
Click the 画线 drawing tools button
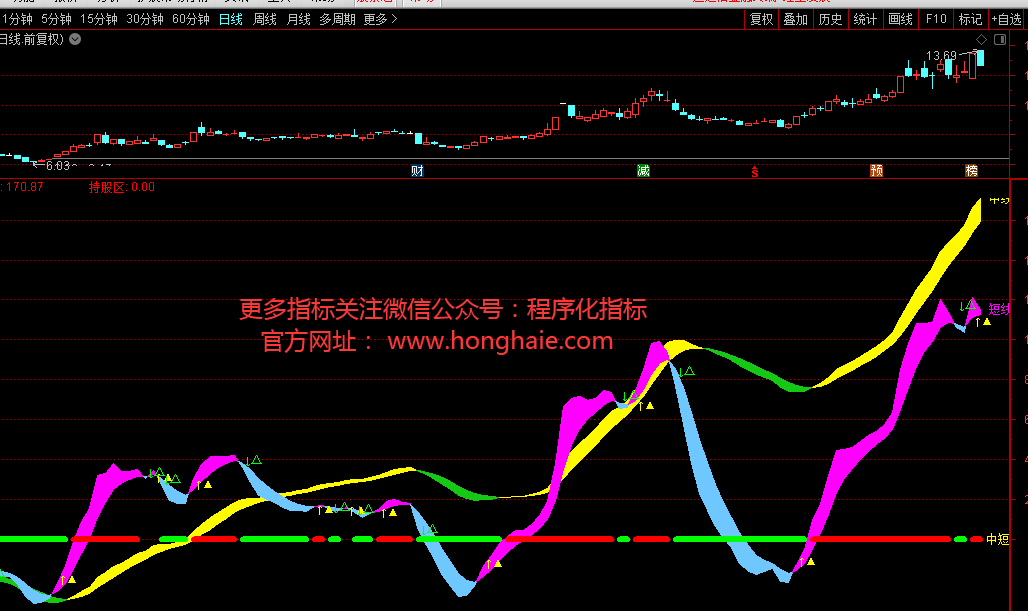(900, 19)
